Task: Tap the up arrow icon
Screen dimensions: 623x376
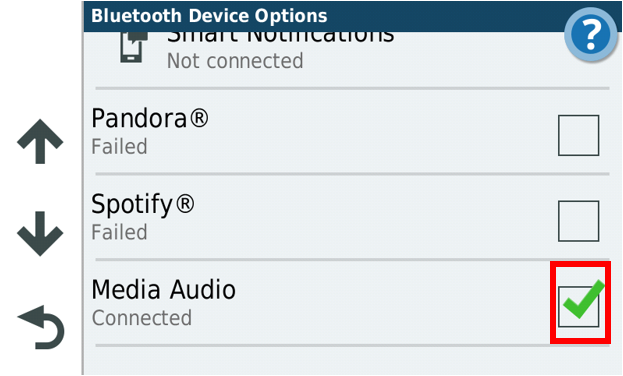Action: (x=40, y=141)
